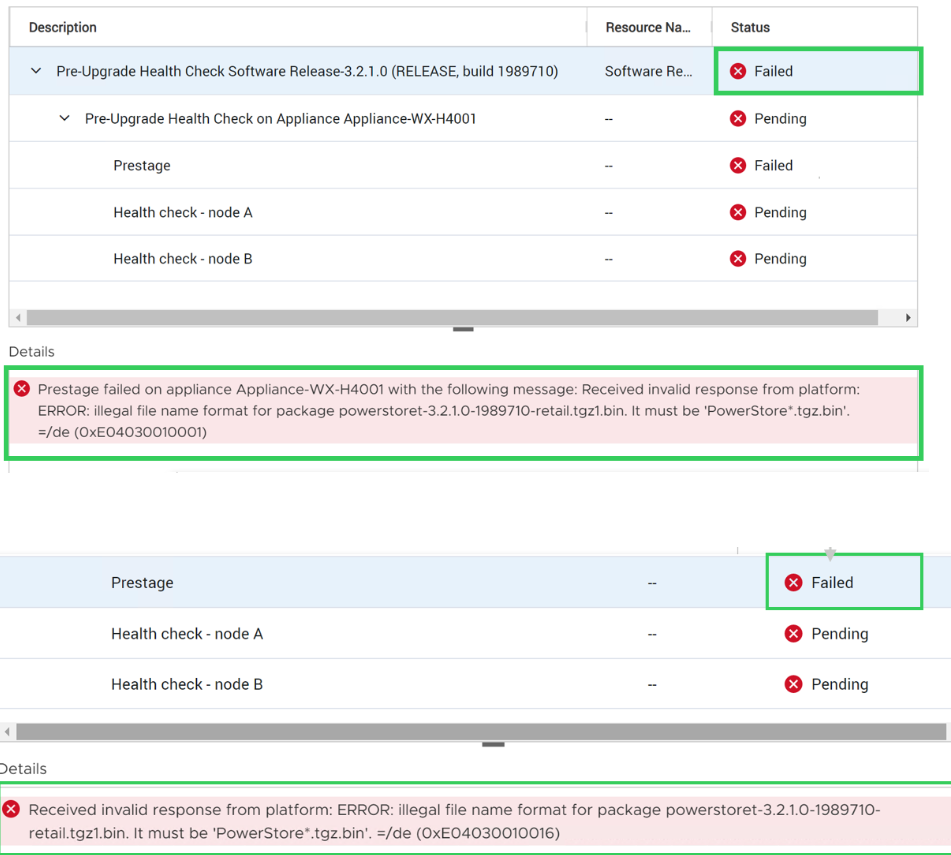Click the Pending icon for Health check - node B
951x855 pixels.
tap(737, 258)
